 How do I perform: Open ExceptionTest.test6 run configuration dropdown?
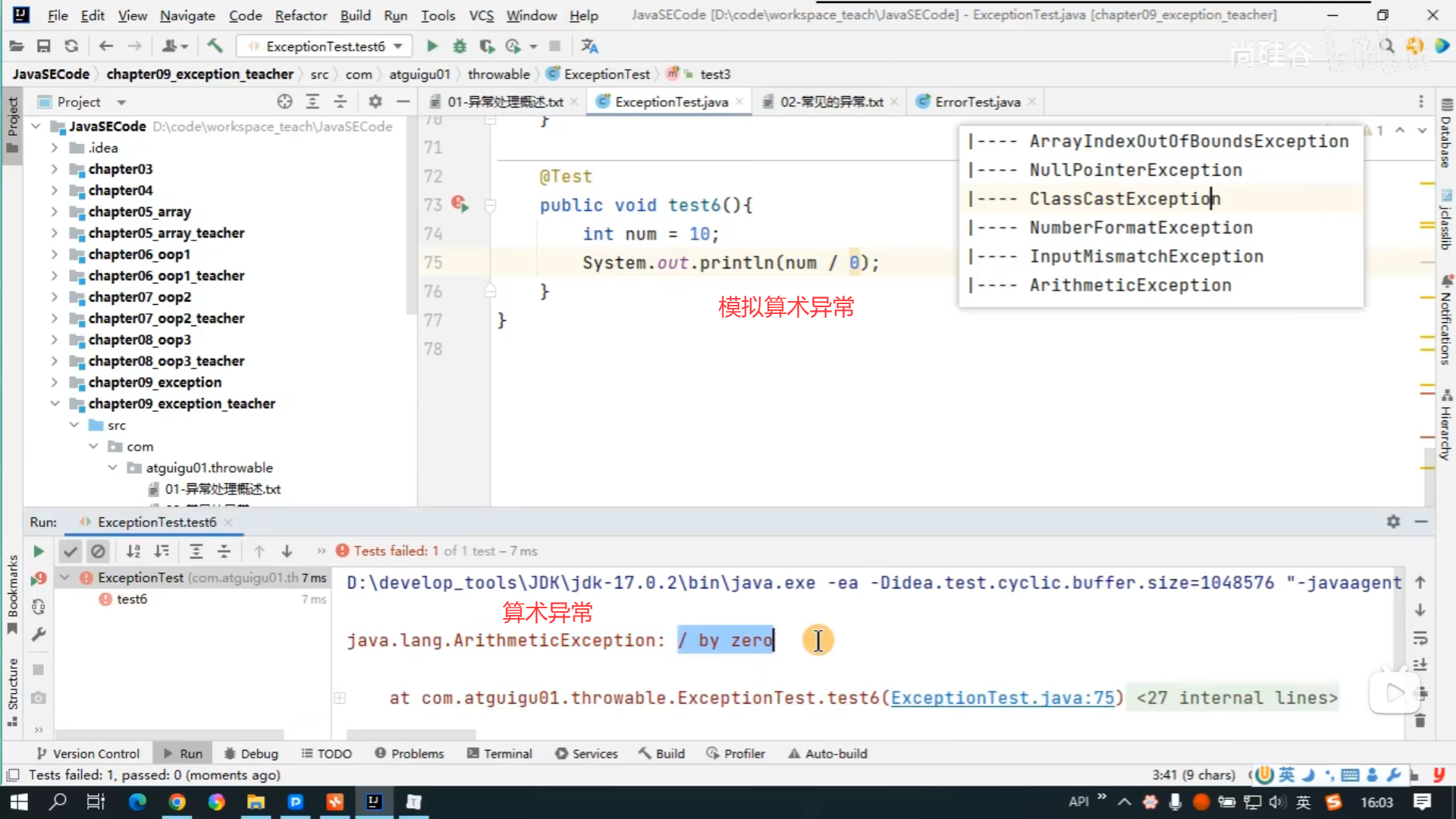325,46
